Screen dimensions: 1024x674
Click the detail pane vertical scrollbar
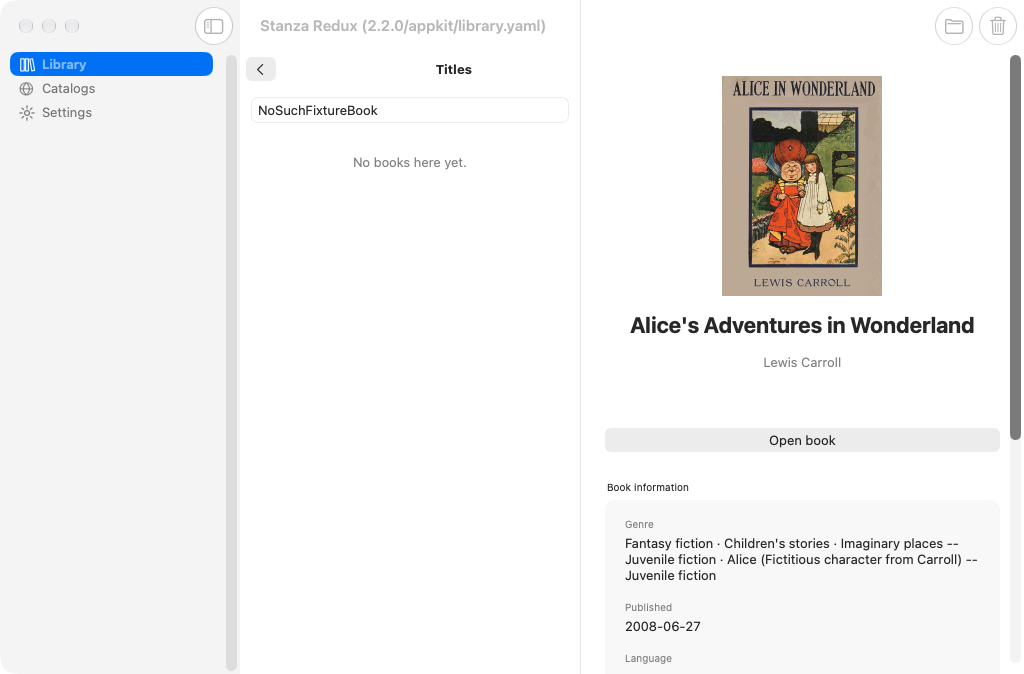pos(1015,248)
